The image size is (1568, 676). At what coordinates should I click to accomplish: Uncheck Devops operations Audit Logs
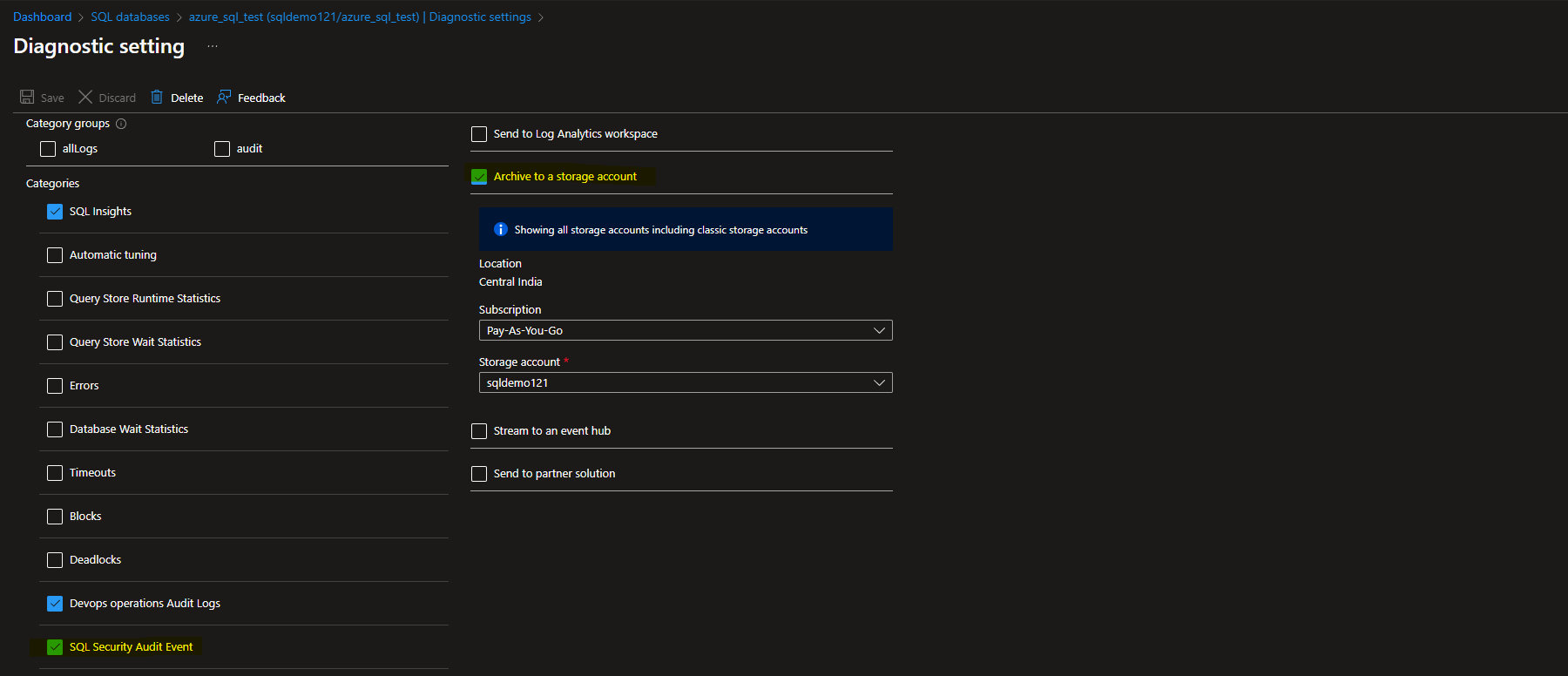pyautogui.click(x=55, y=604)
